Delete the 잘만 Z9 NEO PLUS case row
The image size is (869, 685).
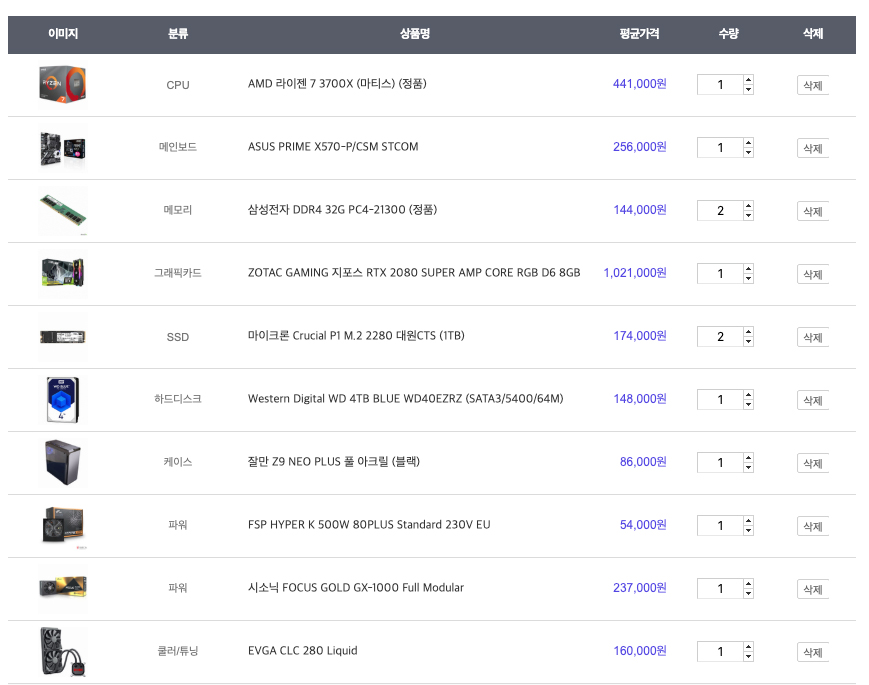812,463
